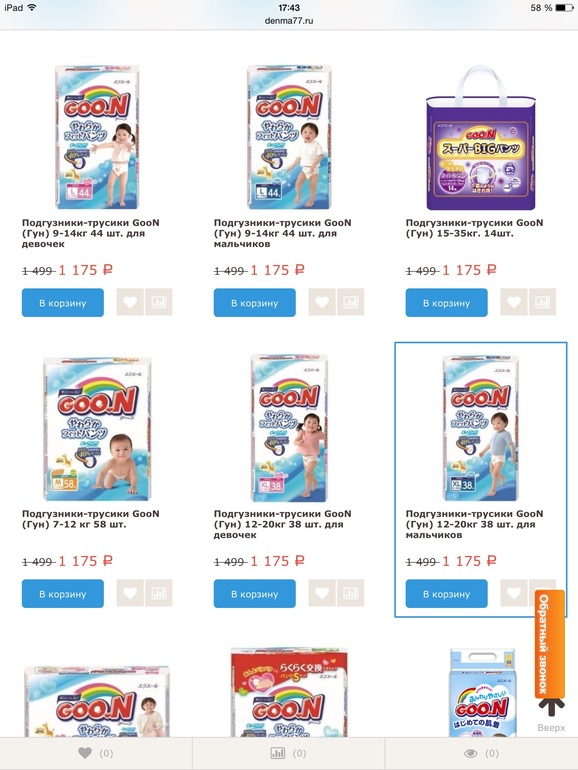Add 7-12 кг 58 шт. diapers В корзину
578x770 pixels.
[x=63, y=594]
